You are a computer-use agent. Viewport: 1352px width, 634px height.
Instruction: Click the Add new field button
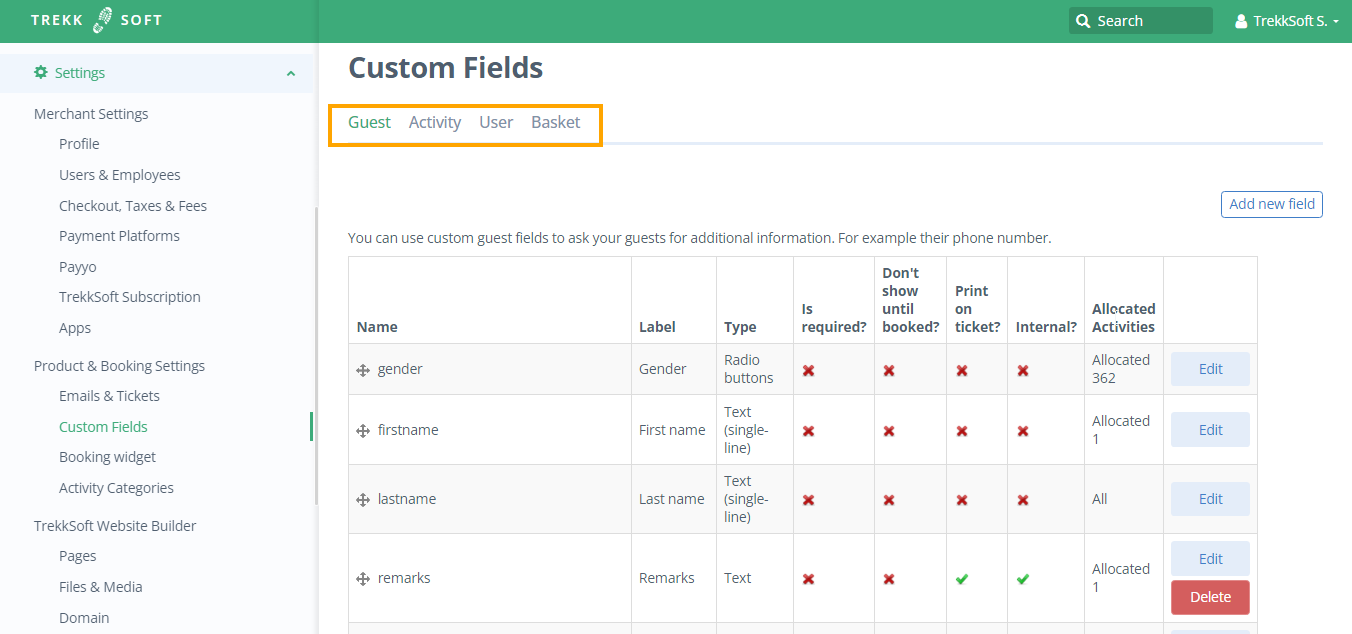(1272, 204)
